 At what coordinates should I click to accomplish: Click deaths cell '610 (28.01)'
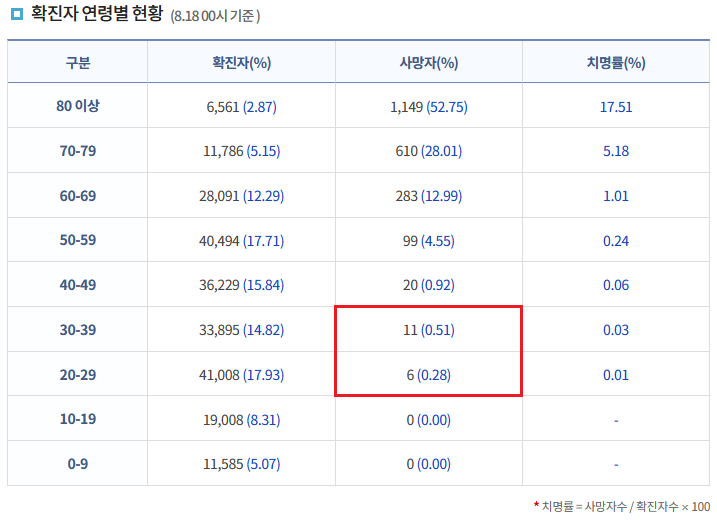[x=429, y=151]
